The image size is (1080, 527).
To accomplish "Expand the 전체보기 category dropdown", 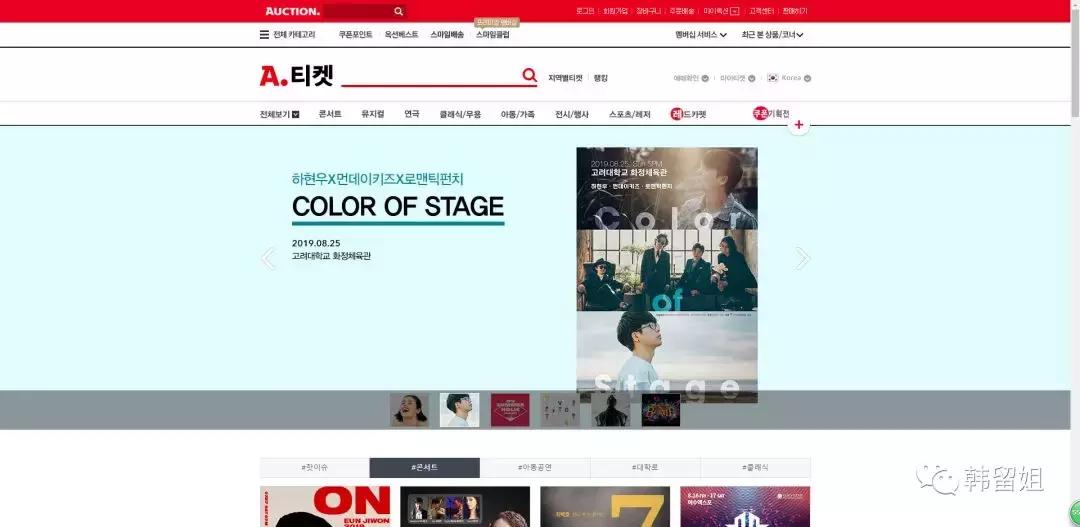I will point(280,114).
